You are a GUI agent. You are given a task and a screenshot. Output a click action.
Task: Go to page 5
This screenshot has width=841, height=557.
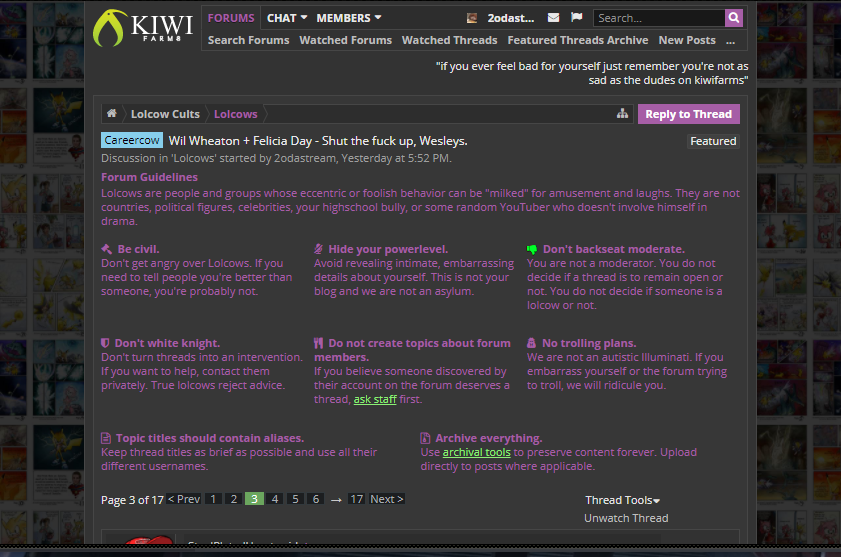(x=295, y=499)
